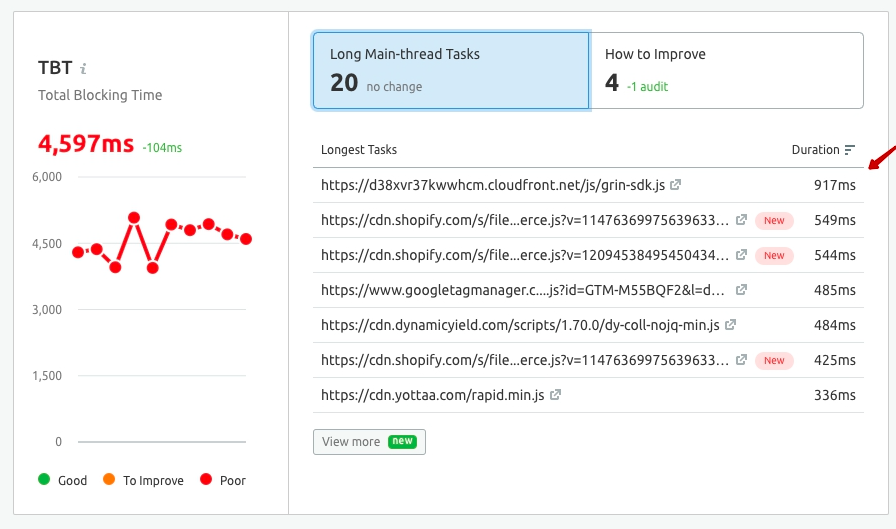Image resolution: width=896 pixels, height=529 pixels.
Task: Open external link icon for dy-coll-nojq-min.js
Action: coord(730,325)
